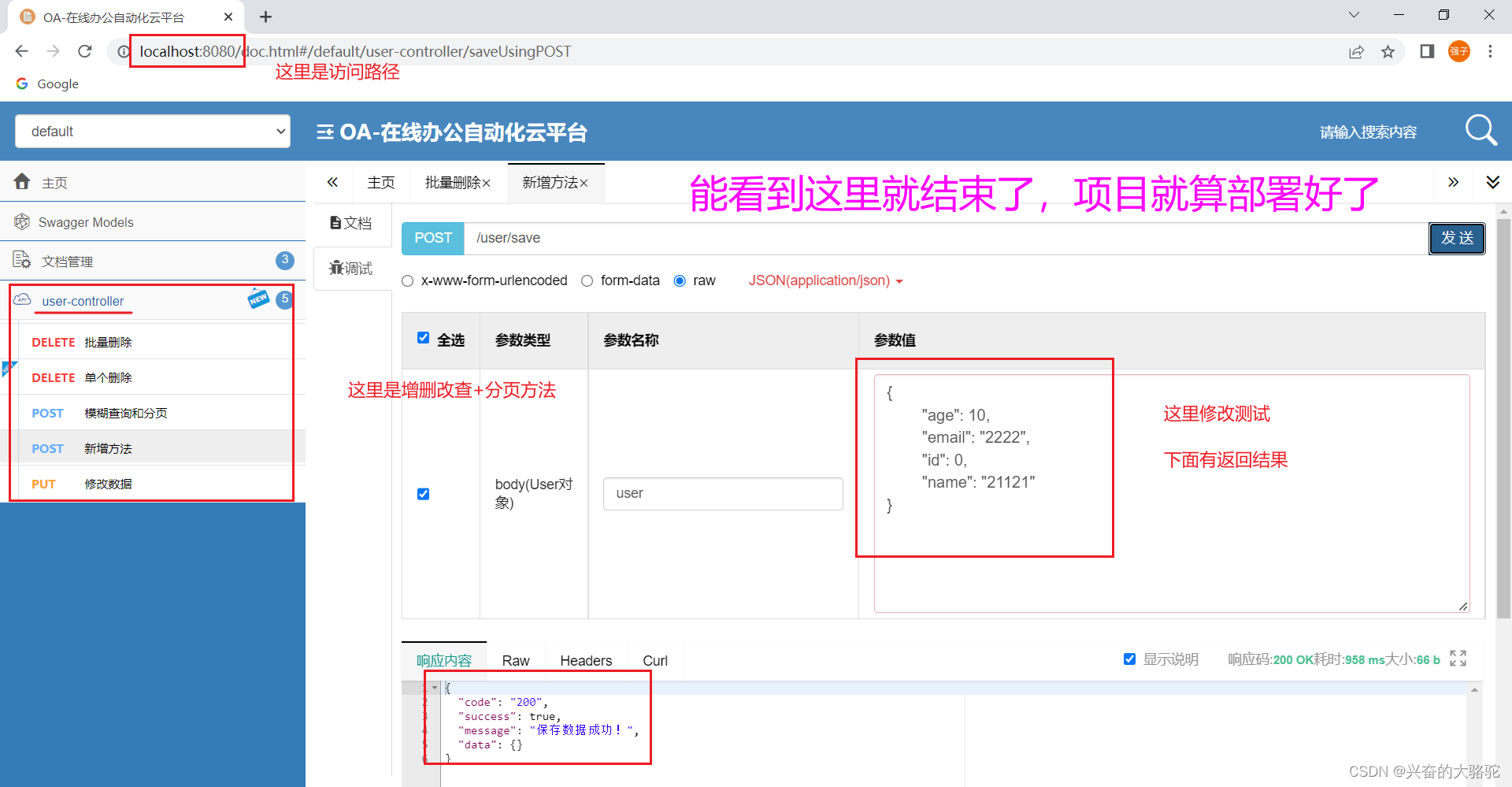Select the 调试 debug view

[x=351, y=268]
